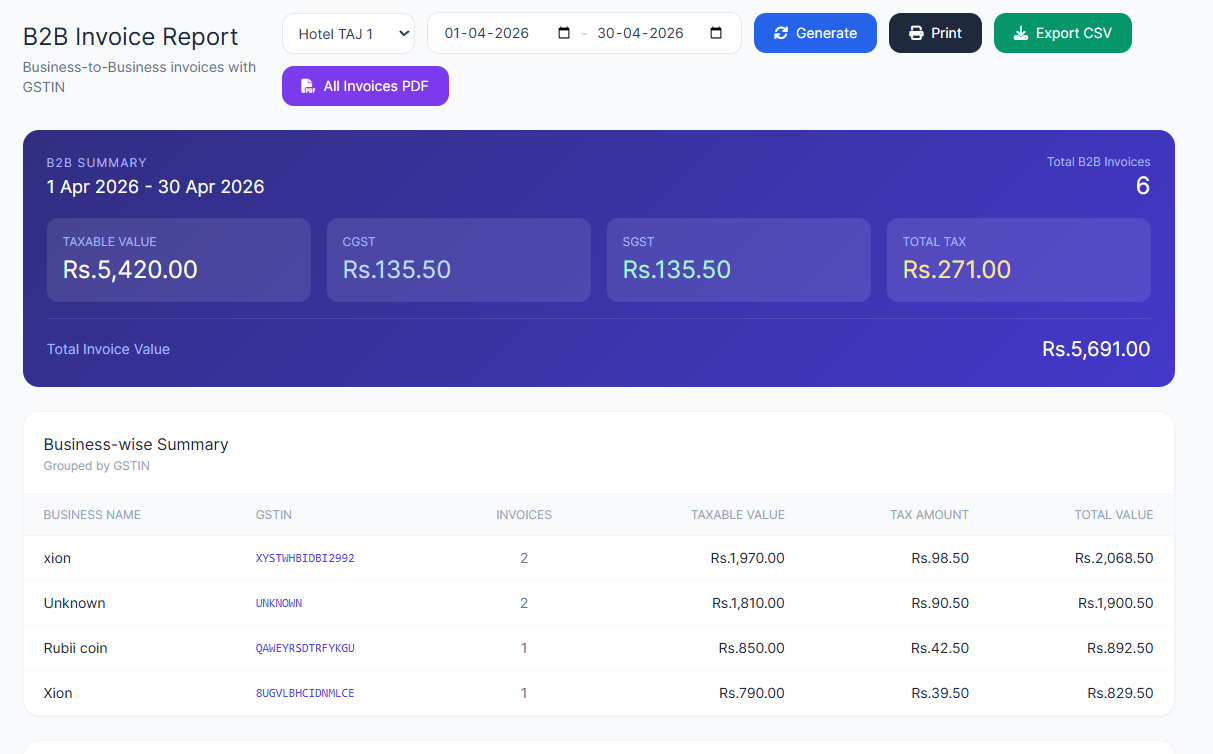
Task: Click the start date field 01-04-2026
Action: pos(487,33)
